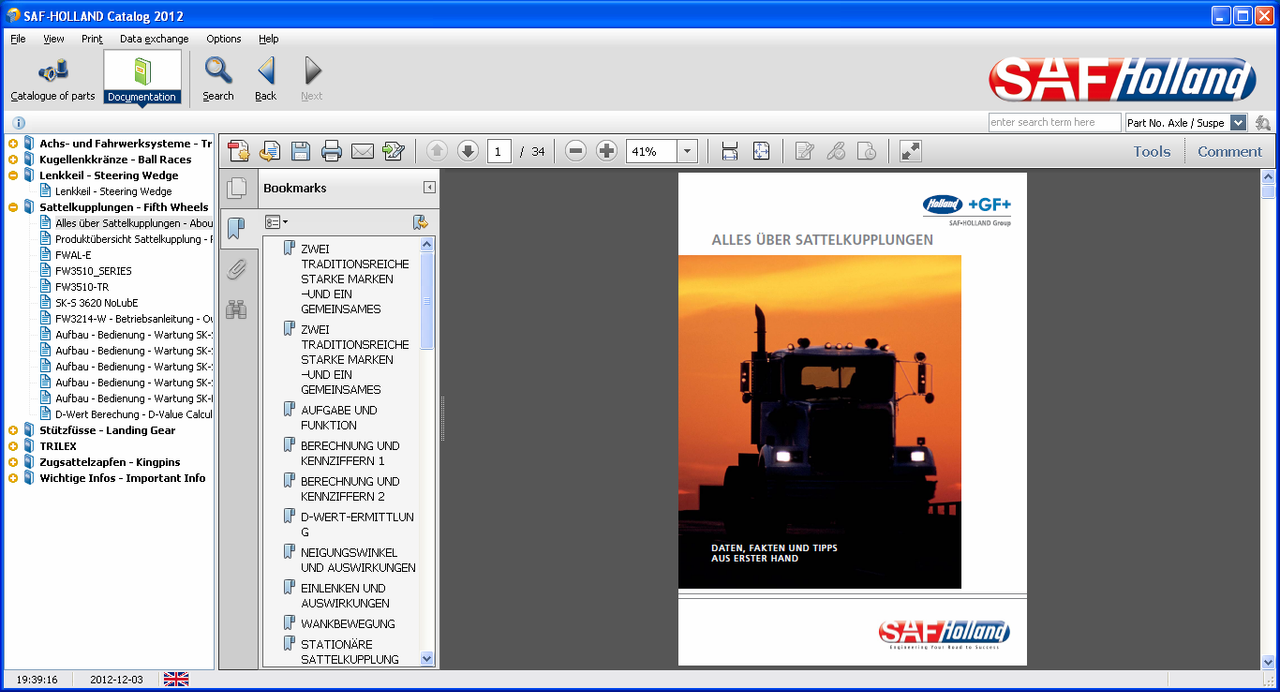Collapse the Bookmarks panel arrow
The height and width of the screenshot is (692, 1280).
(429, 188)
